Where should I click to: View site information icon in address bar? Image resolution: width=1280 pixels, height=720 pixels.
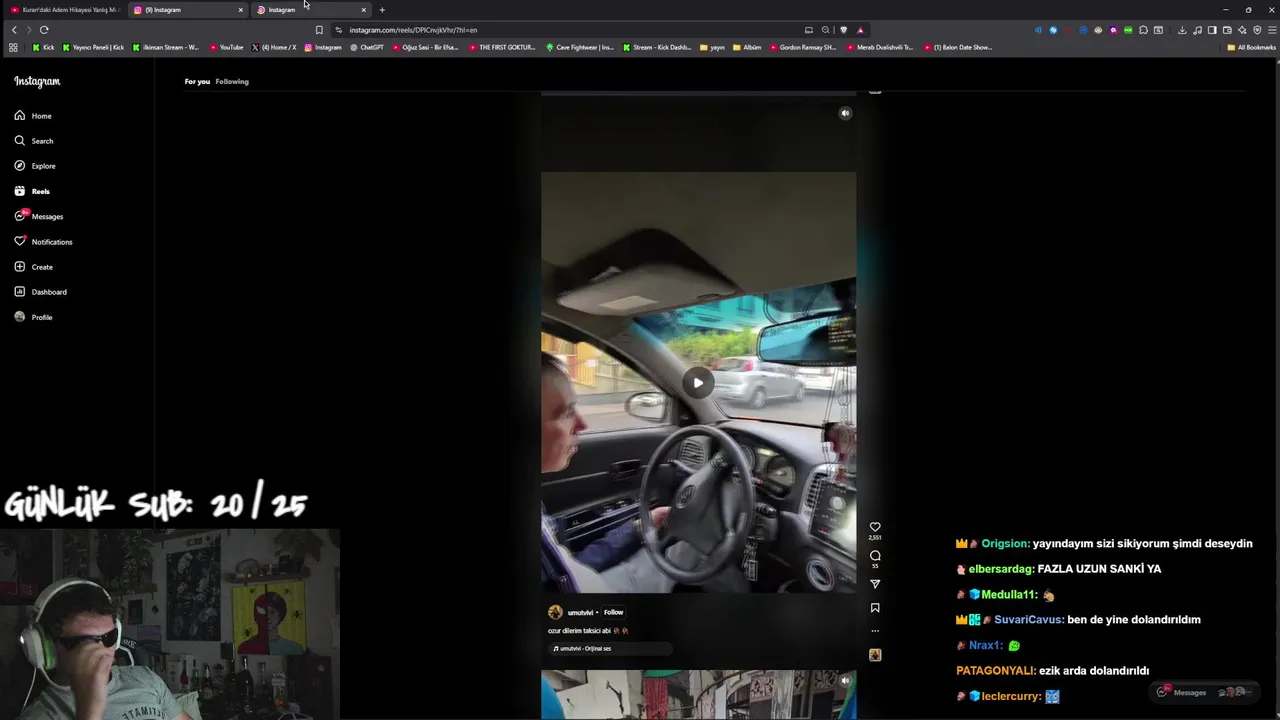tap(338, 30)
